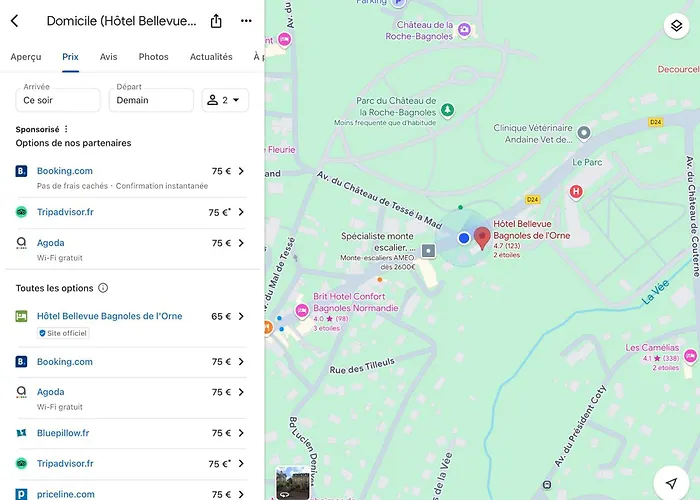Switch to the Photos tab
700x500 pixels.
[x=154, y=57]
